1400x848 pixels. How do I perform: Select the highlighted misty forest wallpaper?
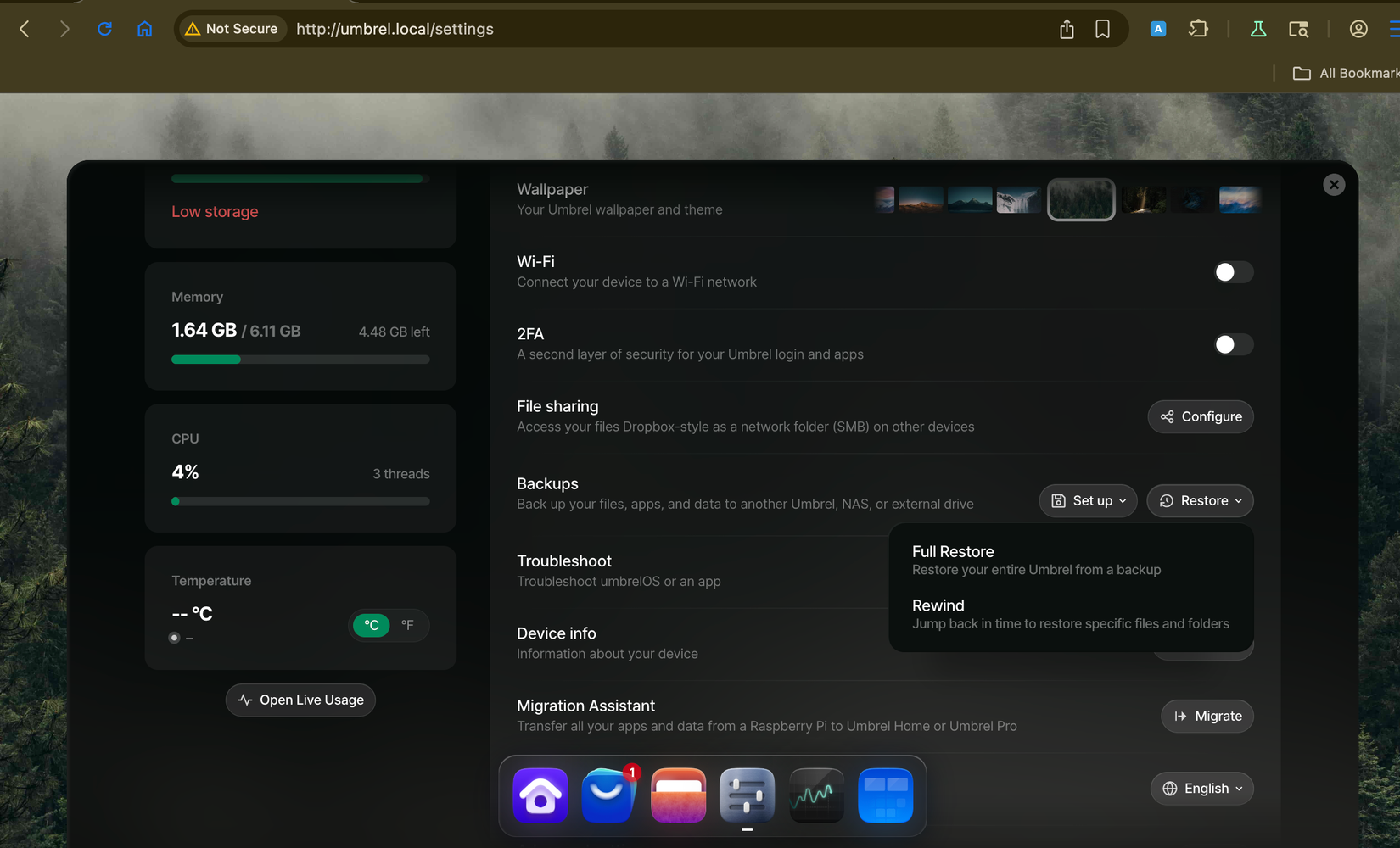1081,199
